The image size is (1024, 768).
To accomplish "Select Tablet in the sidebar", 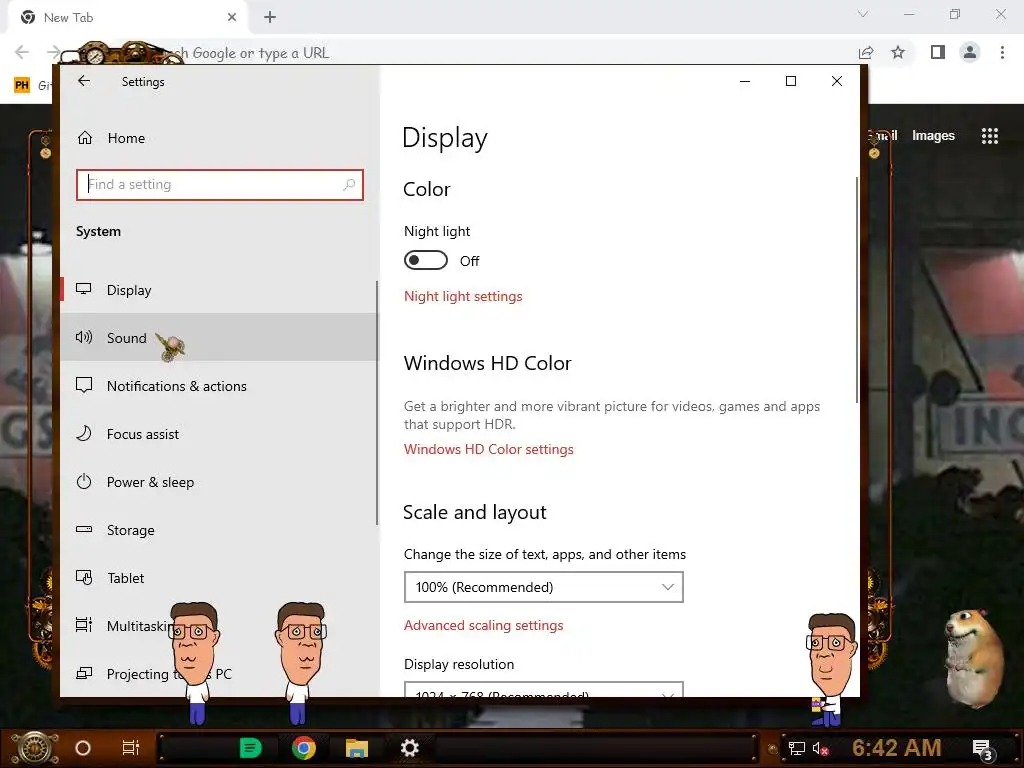I will [219, 578].
